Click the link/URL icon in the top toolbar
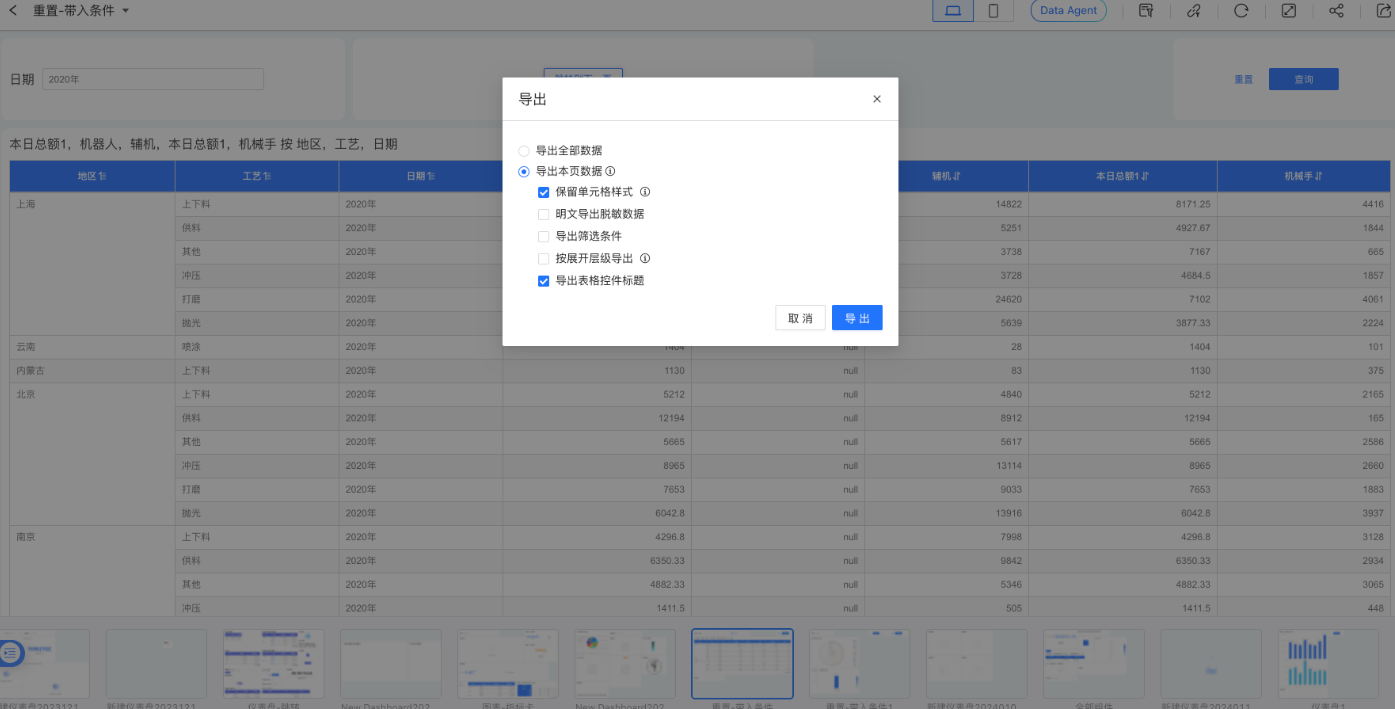The height and width of the screenshot is (709, 1395). tap(1195, 11)
